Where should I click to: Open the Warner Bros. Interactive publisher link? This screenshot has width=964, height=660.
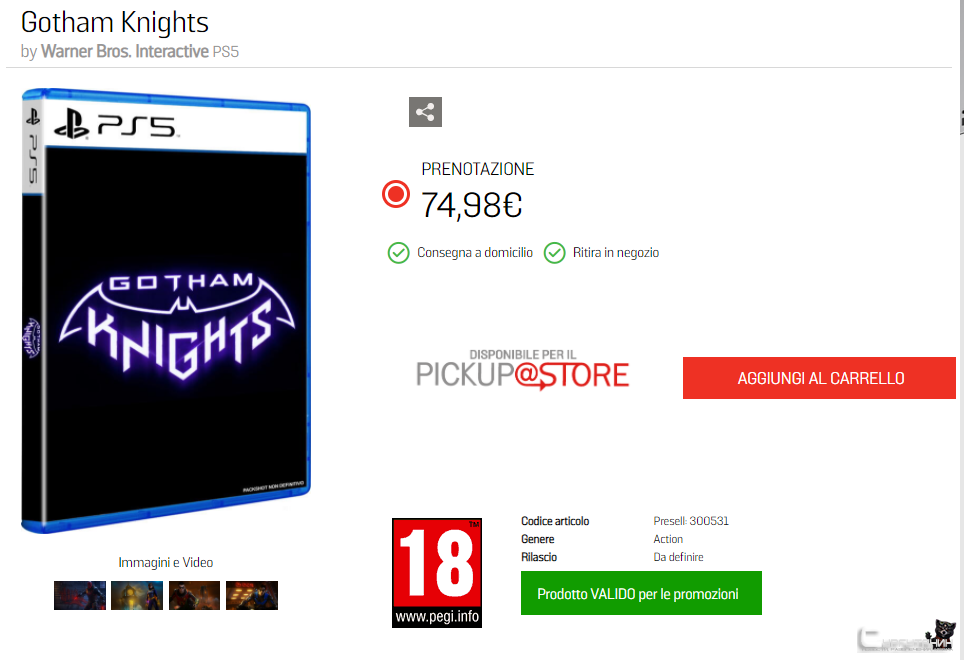coord(125,51)
